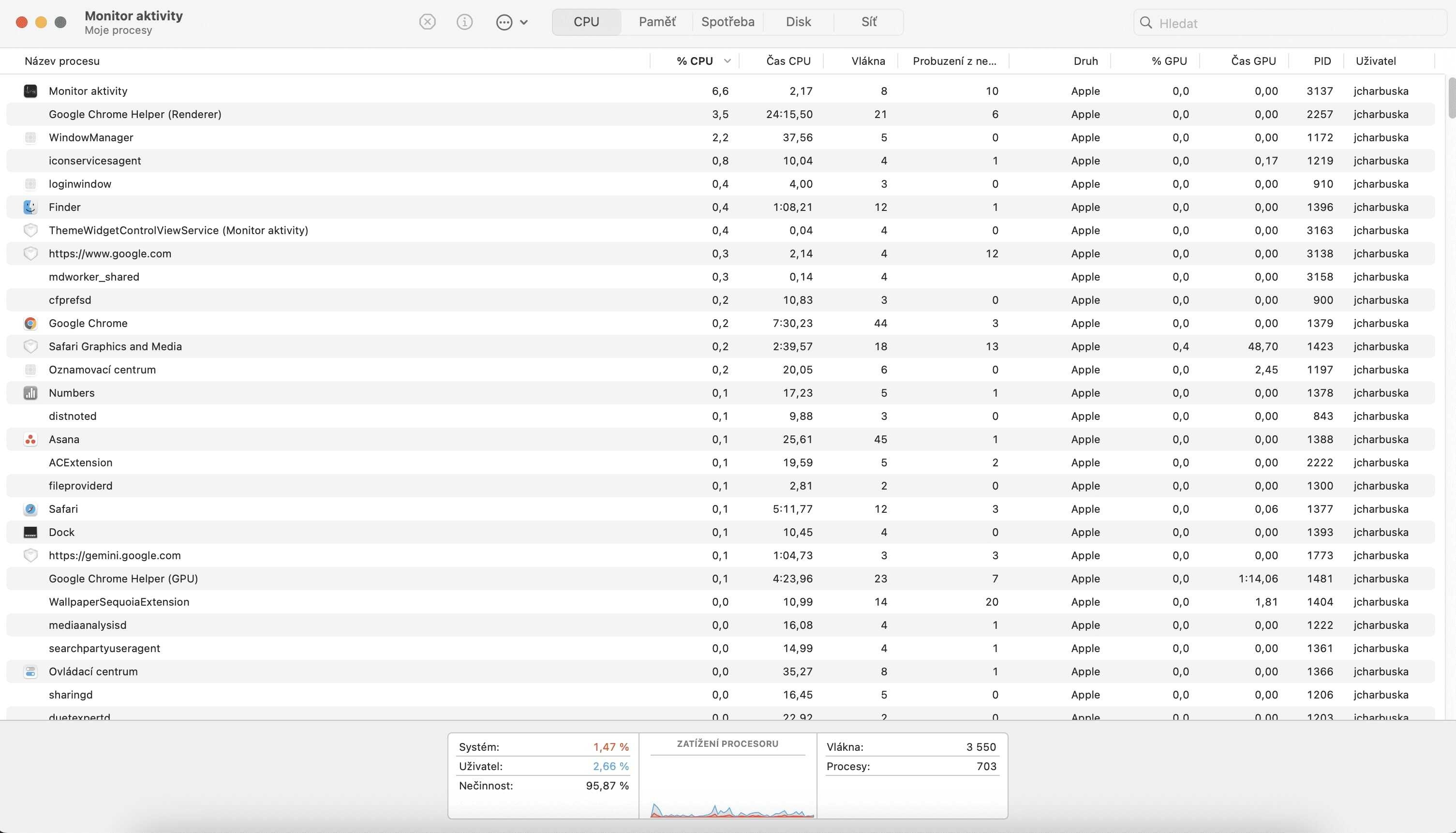
Task: Click the Monitor aktivity app icon in list
Action: 30,91
